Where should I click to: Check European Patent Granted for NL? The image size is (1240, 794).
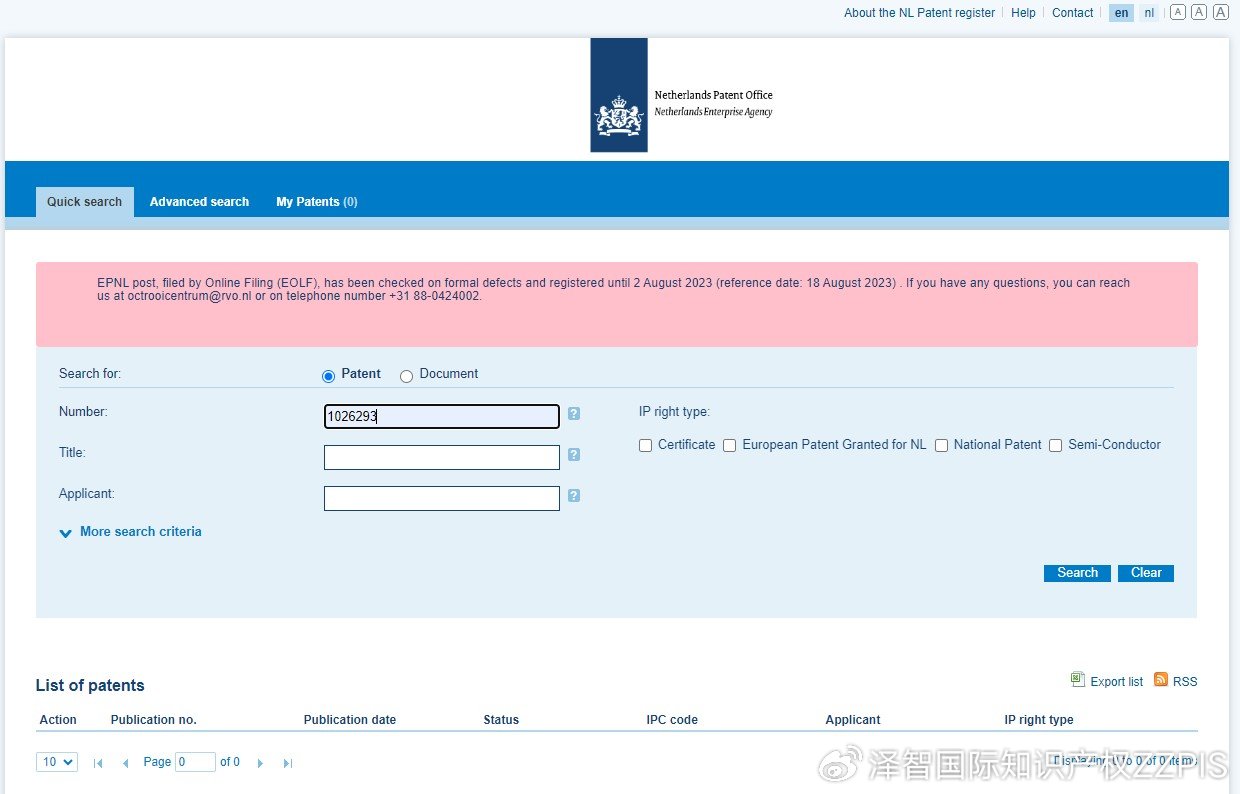pos(729,445)
